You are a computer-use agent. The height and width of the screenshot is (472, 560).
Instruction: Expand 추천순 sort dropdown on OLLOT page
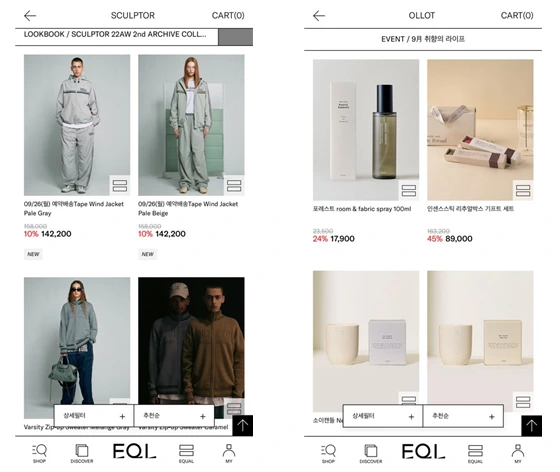pyautogui.click(x=463, y=416)
